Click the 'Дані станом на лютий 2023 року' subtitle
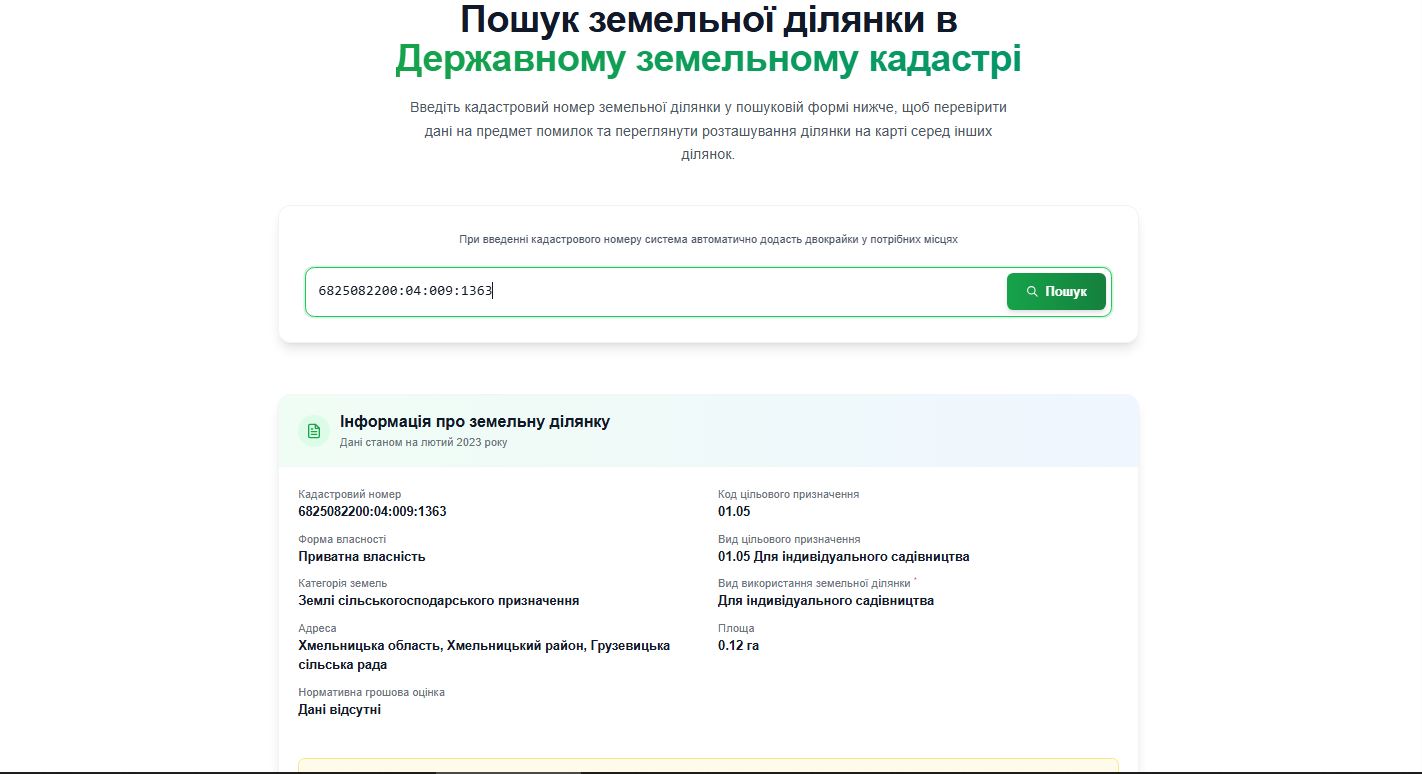 pos(423,442)
